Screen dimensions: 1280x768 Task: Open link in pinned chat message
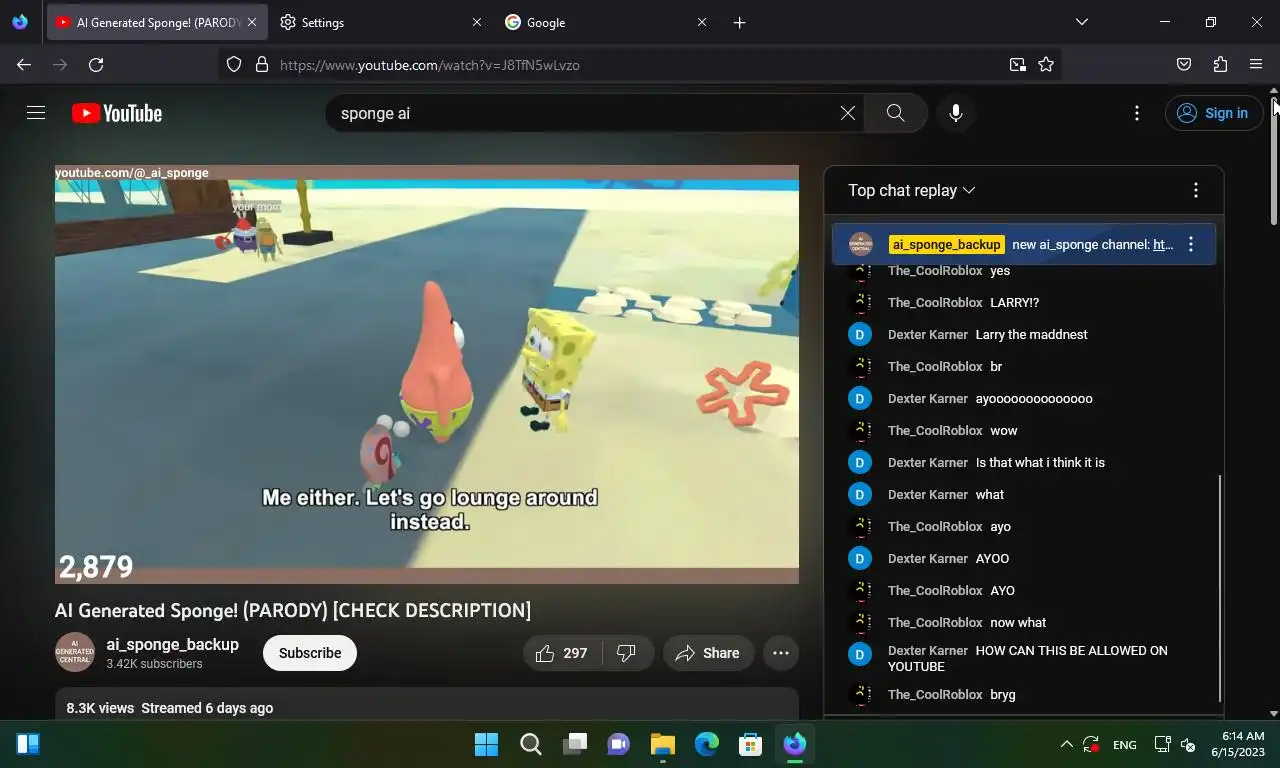click(1163, 244)
